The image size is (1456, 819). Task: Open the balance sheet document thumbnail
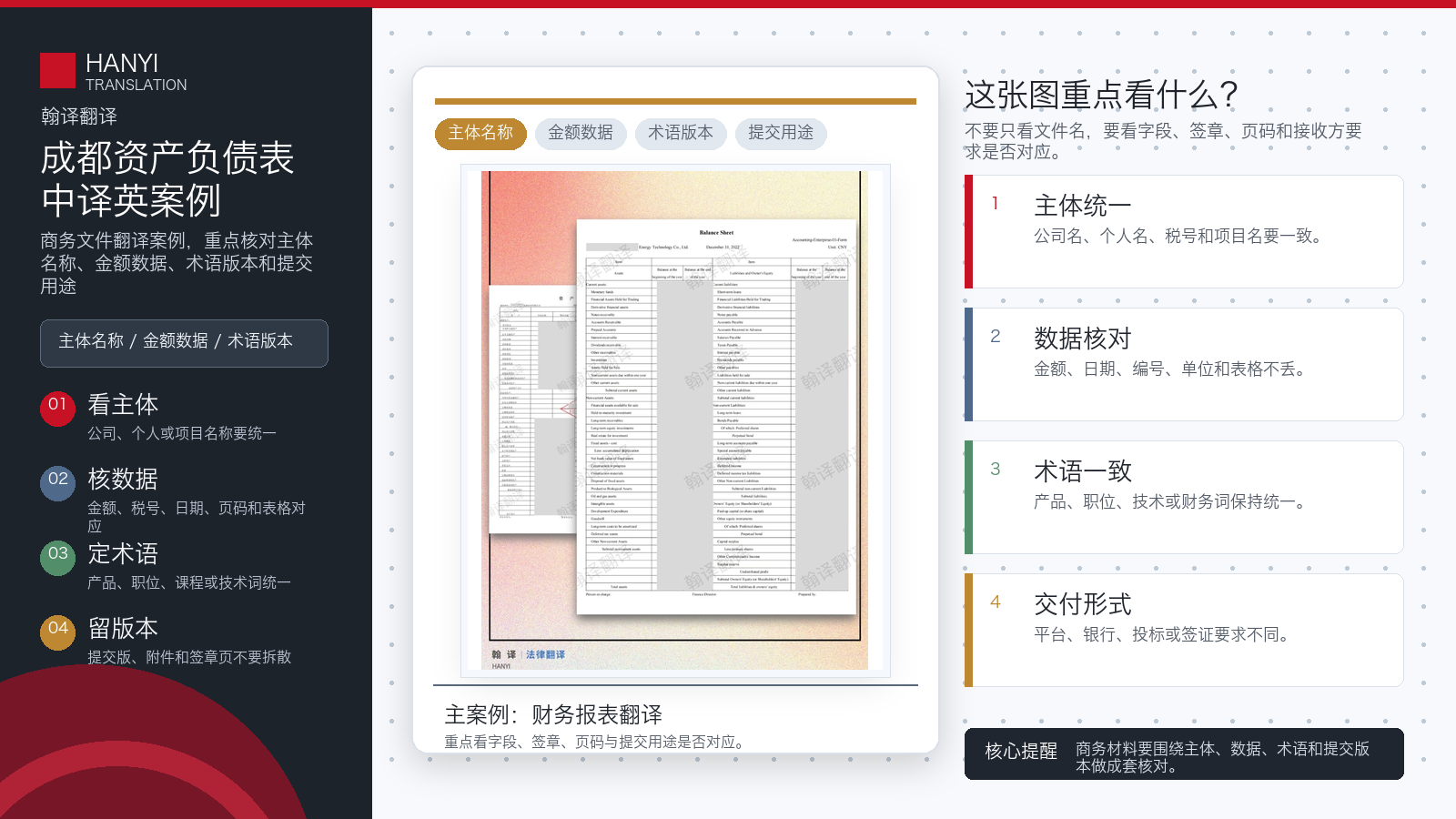[x=674, y=420]
